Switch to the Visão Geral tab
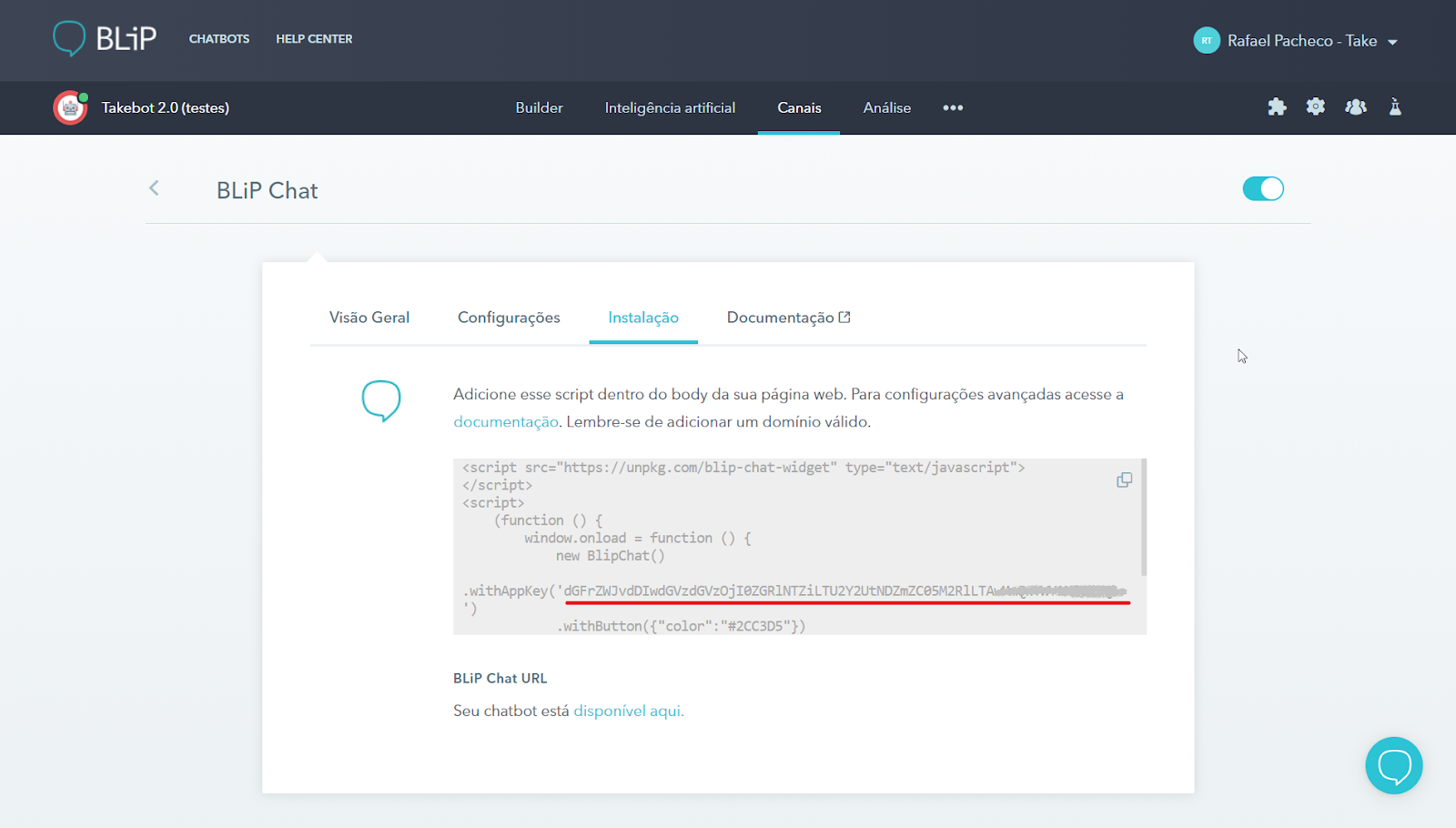 click(x=369, y=318)
